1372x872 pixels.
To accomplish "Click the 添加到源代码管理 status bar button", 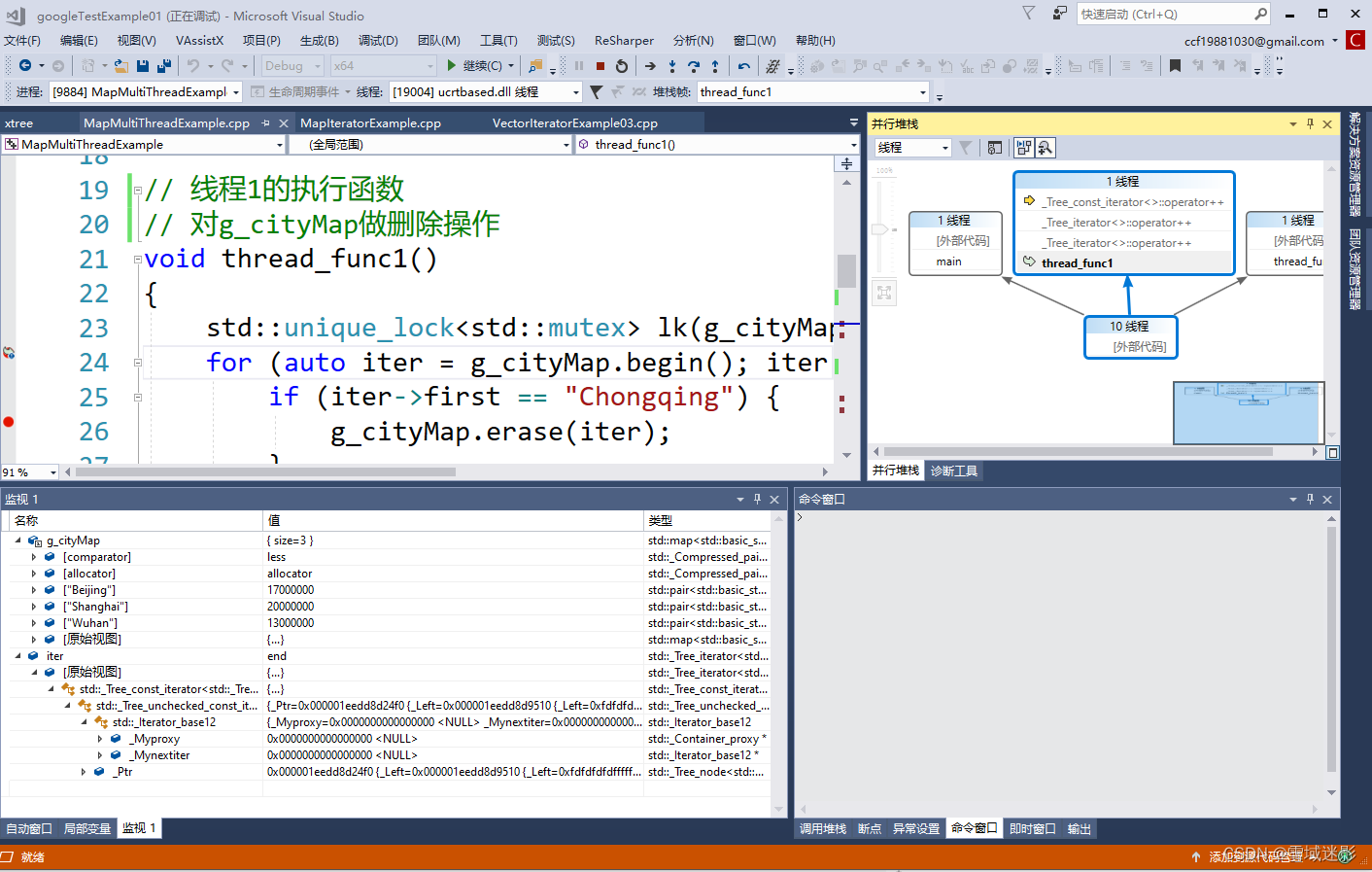I will [1254, 857].
